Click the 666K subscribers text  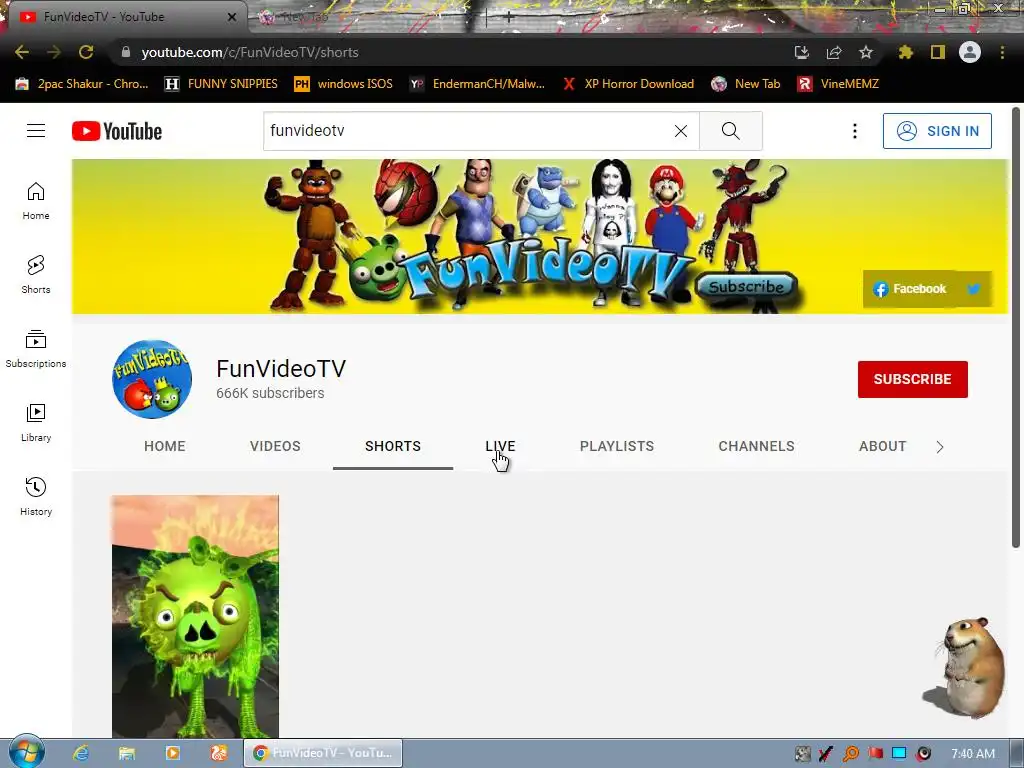(270, 393)
